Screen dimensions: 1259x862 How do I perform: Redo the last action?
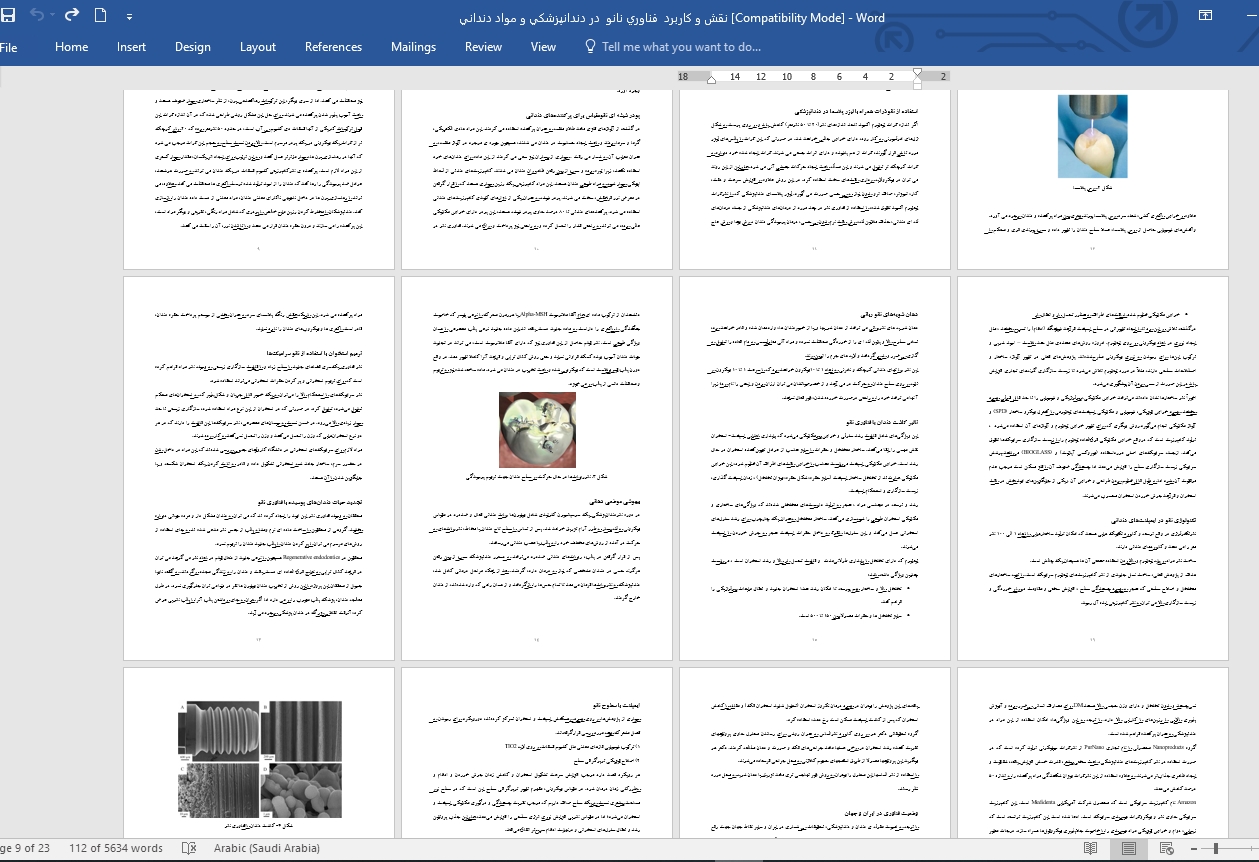72,15
